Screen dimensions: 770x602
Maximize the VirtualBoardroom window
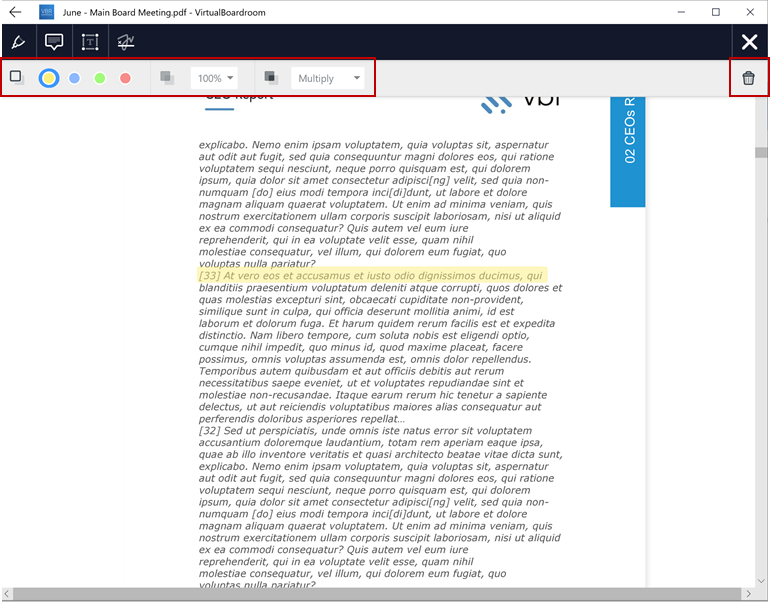pyautogui.click(x=716, y=12)
